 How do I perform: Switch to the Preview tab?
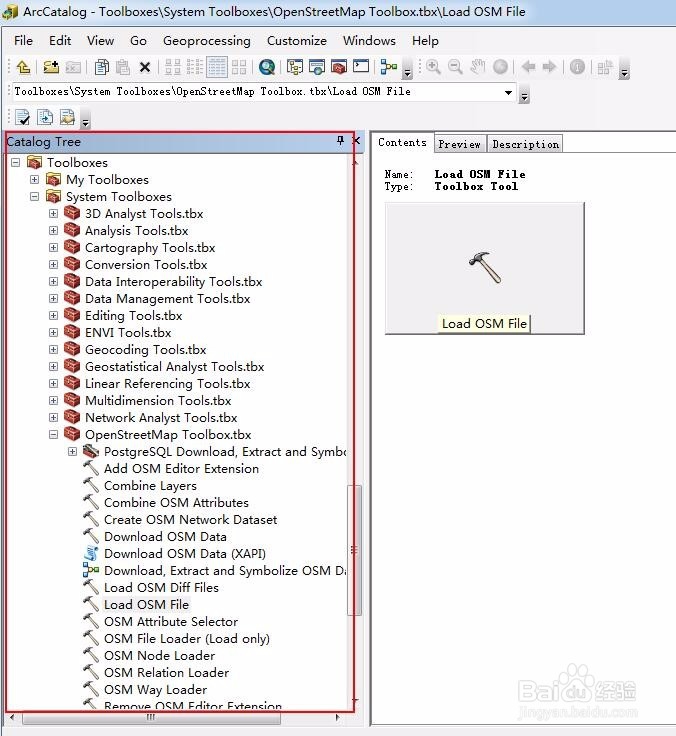click(460, 144)
